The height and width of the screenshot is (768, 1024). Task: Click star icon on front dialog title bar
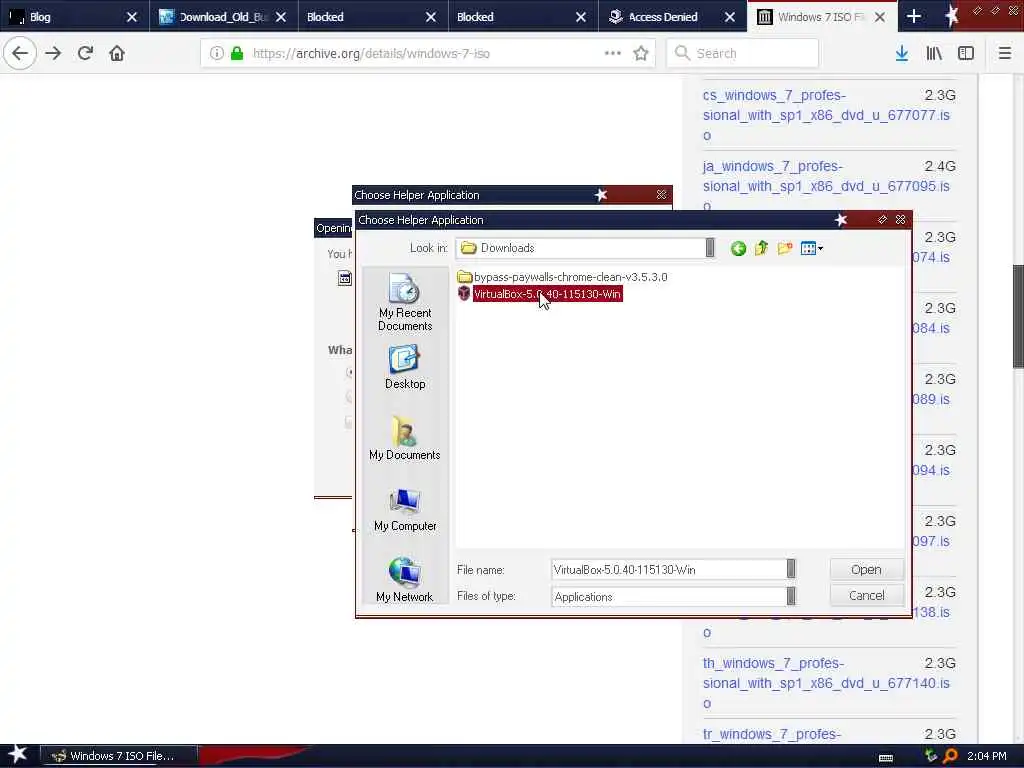coord(840,220)
